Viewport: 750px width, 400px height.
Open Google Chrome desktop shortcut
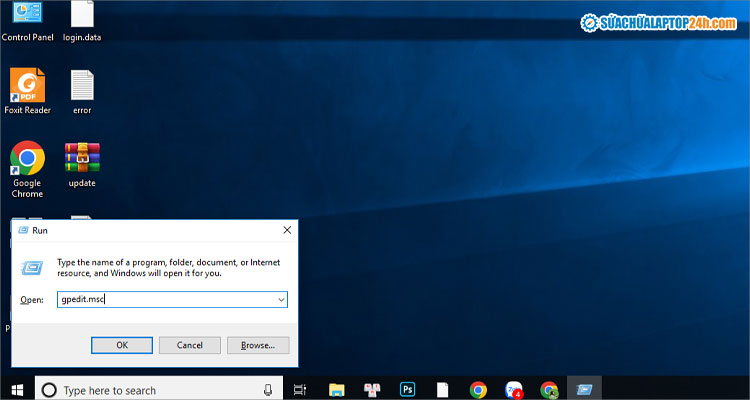point(27,159)
